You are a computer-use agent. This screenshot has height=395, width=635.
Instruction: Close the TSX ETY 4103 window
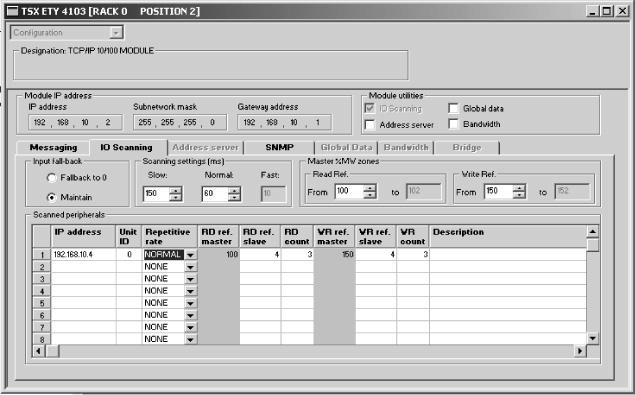[x=622, y=11]
